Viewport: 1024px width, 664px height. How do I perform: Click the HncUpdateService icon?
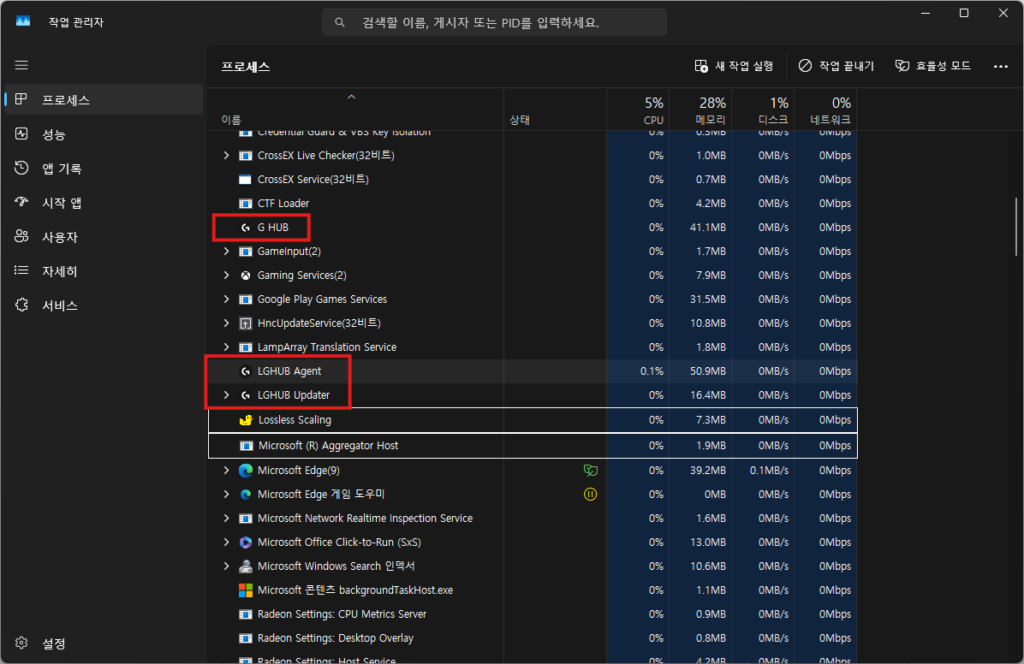(246, 323)
